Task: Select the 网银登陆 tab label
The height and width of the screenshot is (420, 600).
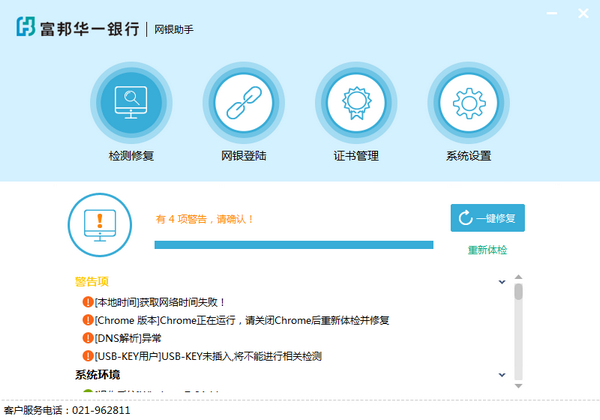Action: [x=244, y=156]
